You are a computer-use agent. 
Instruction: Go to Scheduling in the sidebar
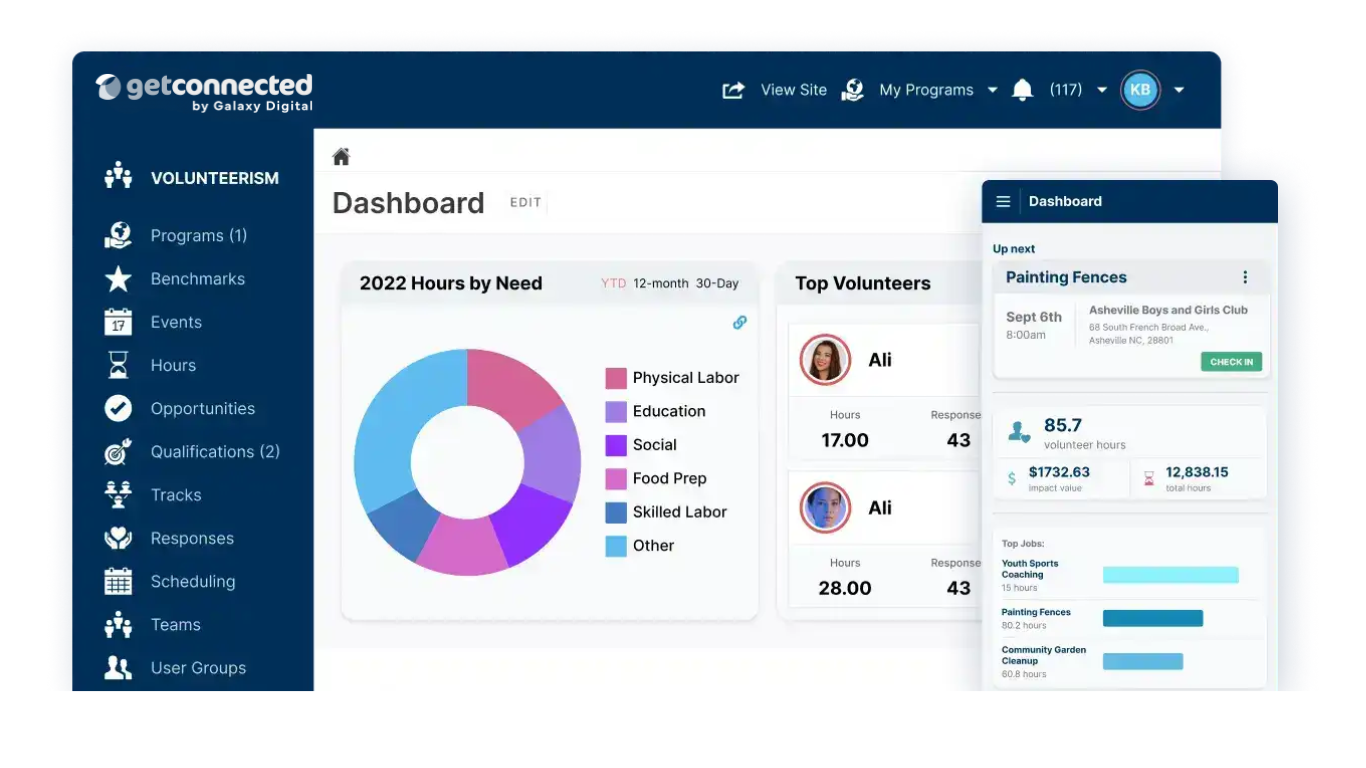(193, 581)
